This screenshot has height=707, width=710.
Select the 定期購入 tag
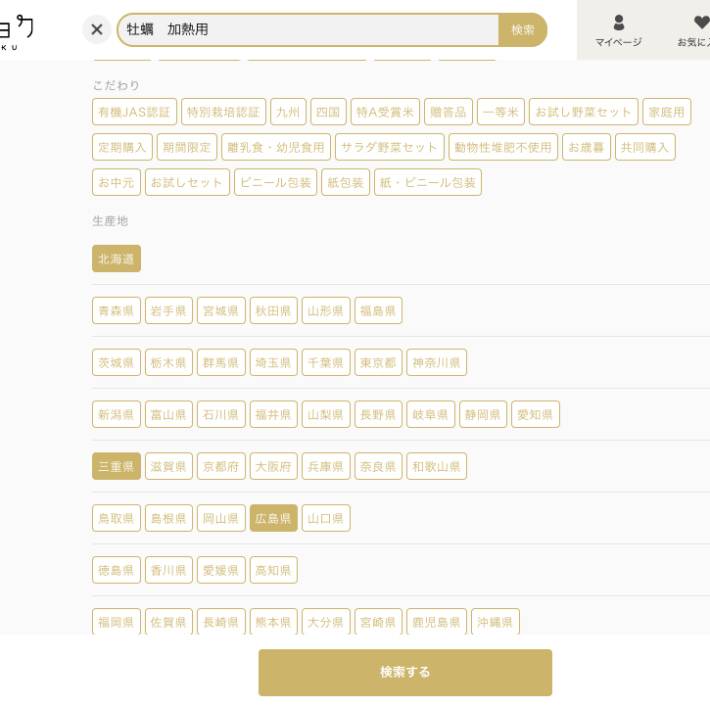(x=122, y=147)
